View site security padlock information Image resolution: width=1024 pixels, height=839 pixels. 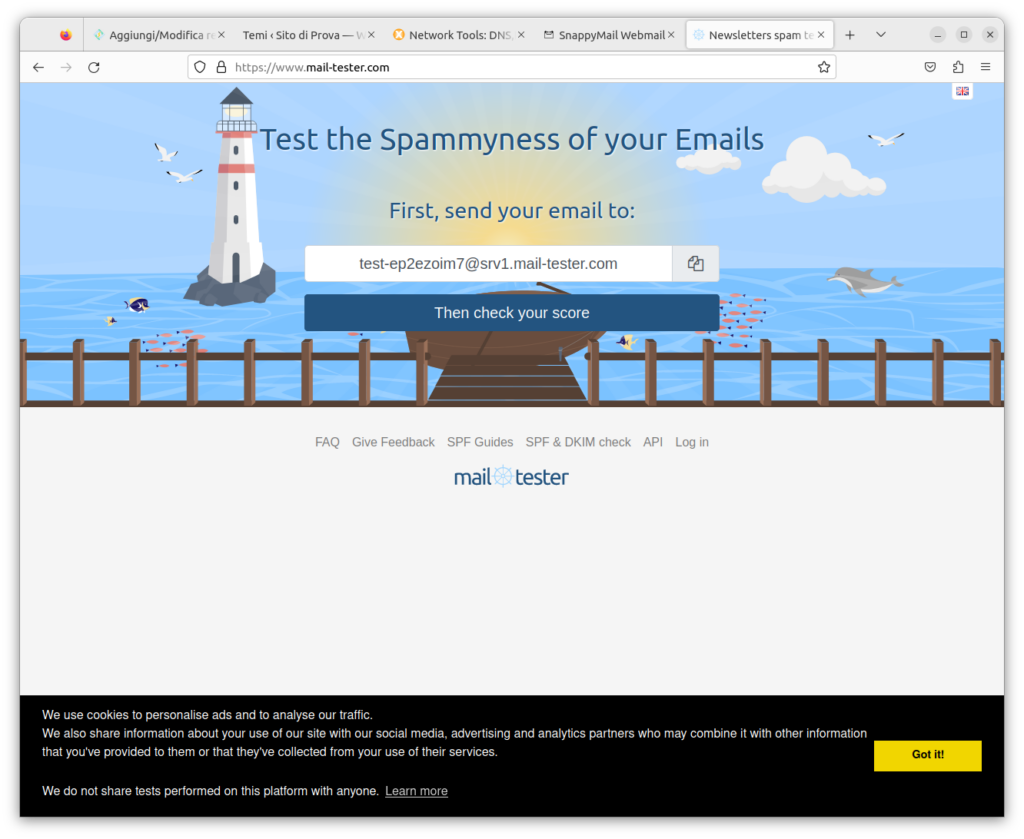point(221,67)
